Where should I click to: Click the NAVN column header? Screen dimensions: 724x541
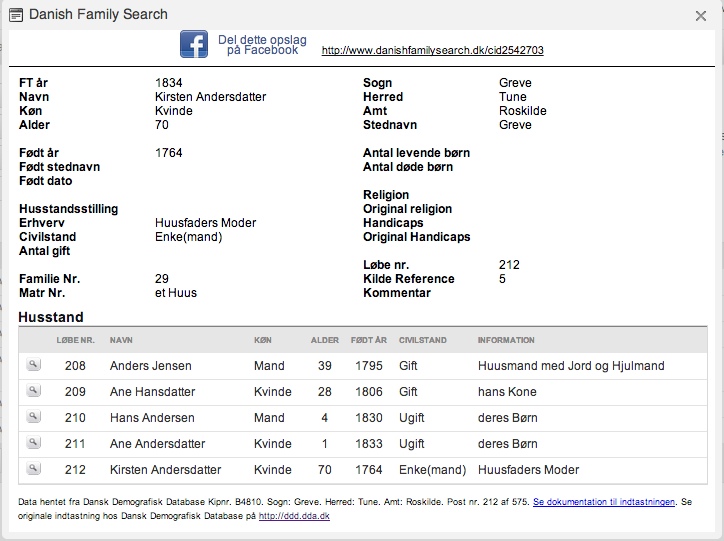point(121,340)
